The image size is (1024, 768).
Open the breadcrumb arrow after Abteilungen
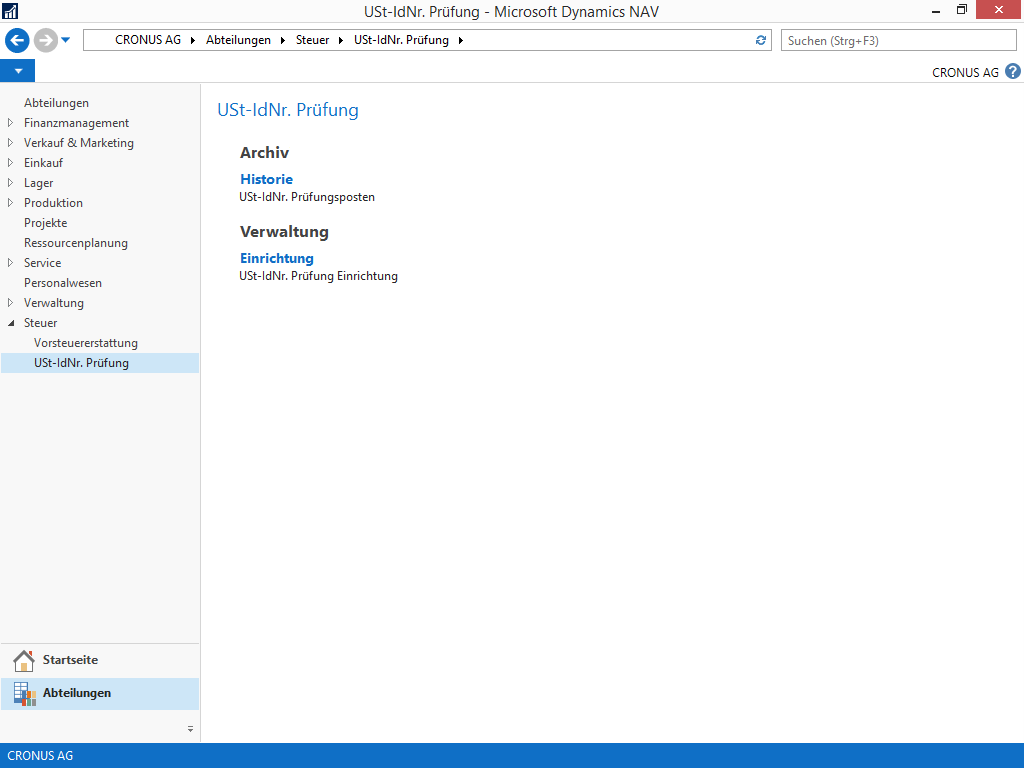[x=283, y=40]
